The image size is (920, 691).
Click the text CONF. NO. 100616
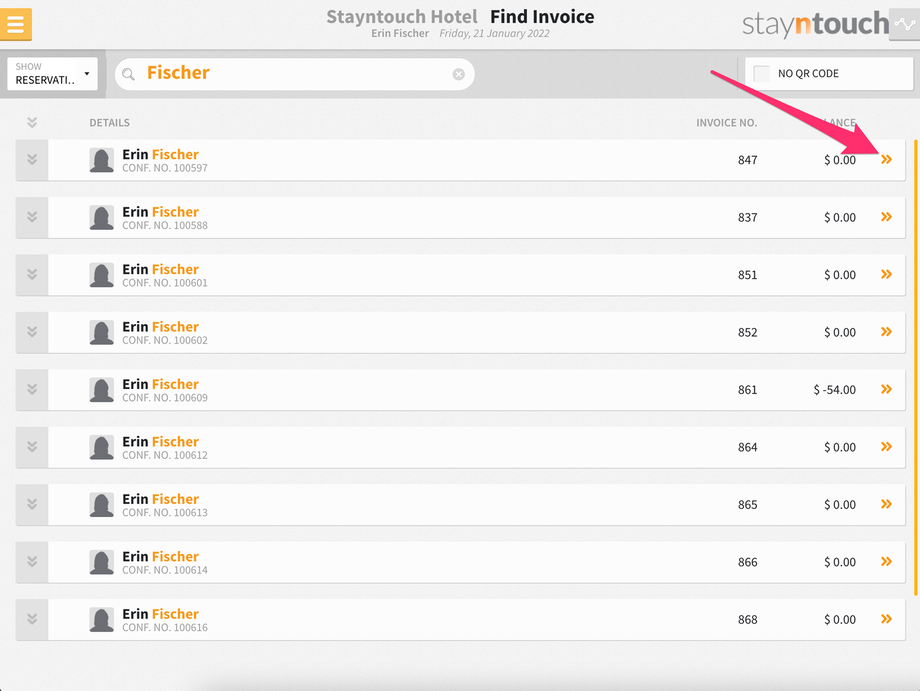pos(165,628)
